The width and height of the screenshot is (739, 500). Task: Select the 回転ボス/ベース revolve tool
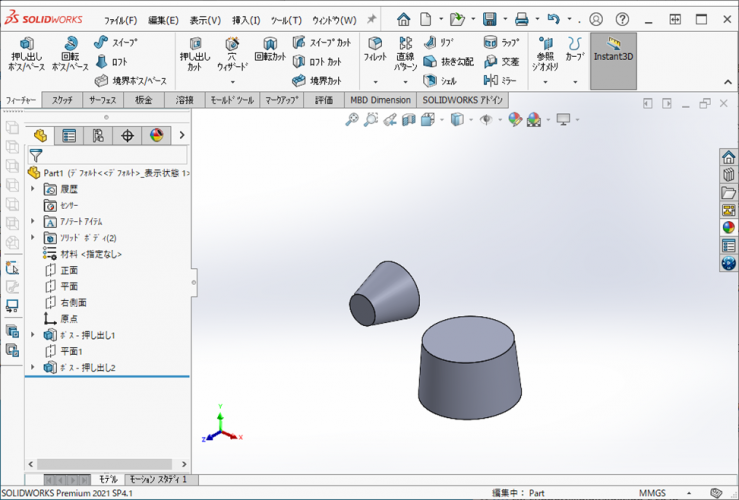(70, 46)
